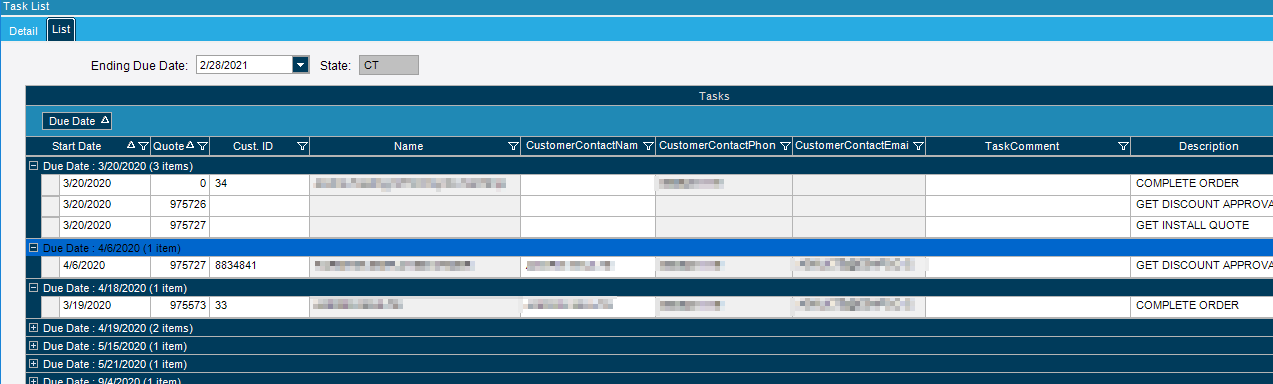Open filter icon on CustomerContactPhon column
Viewport: 1273px width, 384px height.
pyautogui.click(x=785, y=147)
